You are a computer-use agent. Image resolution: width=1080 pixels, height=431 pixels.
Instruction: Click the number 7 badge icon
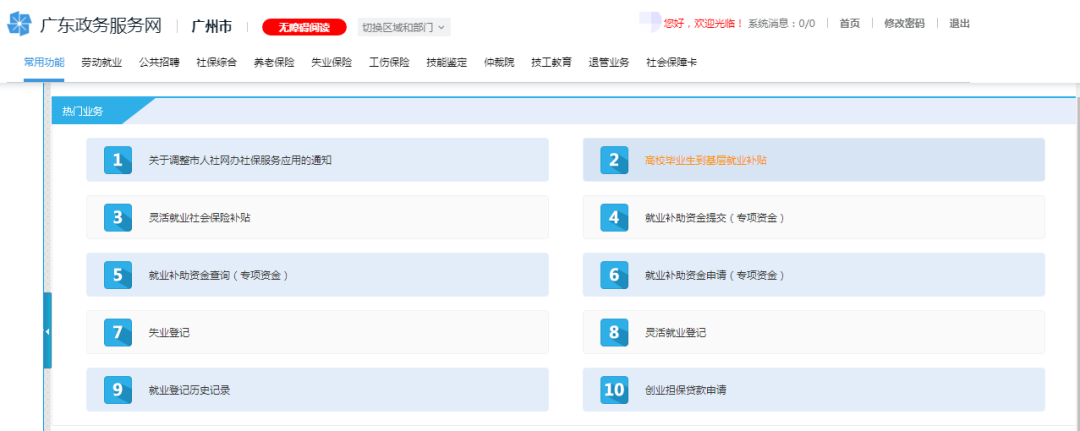coord(118,332)
